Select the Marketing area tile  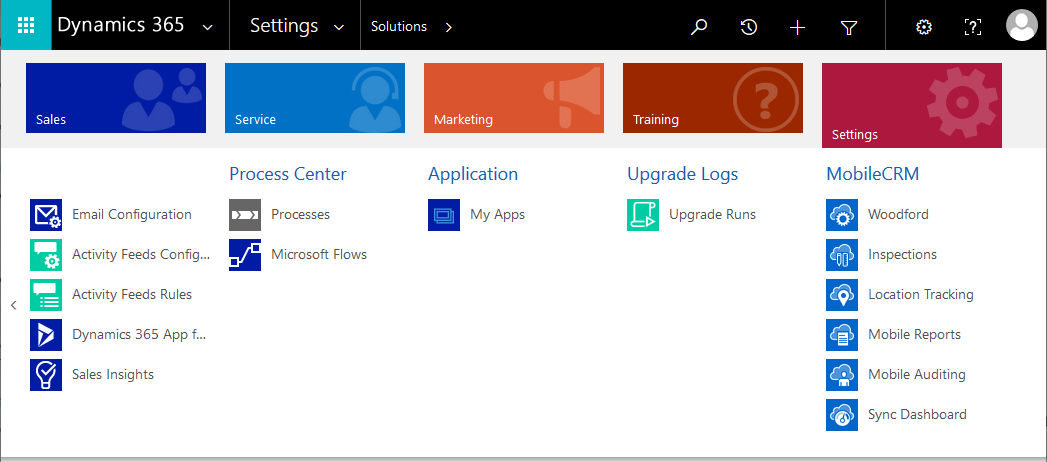(x=513, y=98)
